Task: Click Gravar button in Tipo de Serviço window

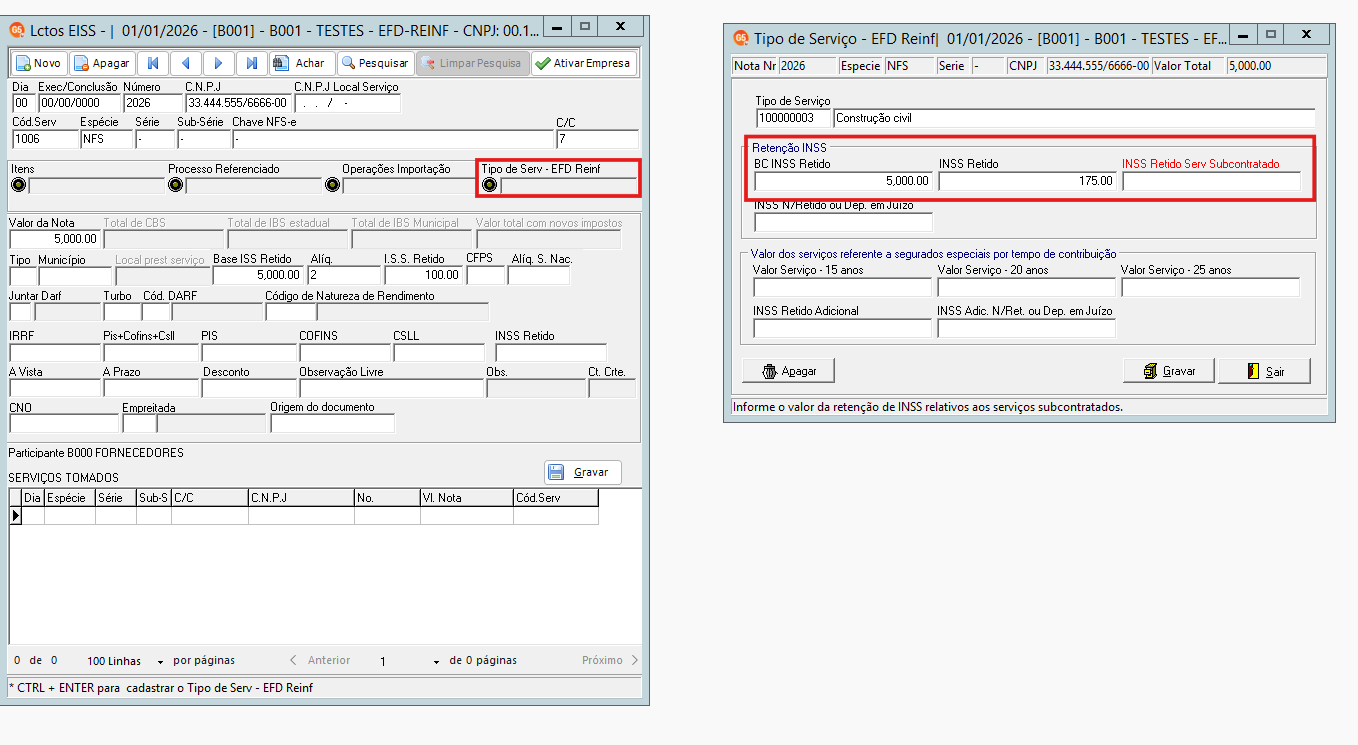Action: click(x=1169, y=371)
